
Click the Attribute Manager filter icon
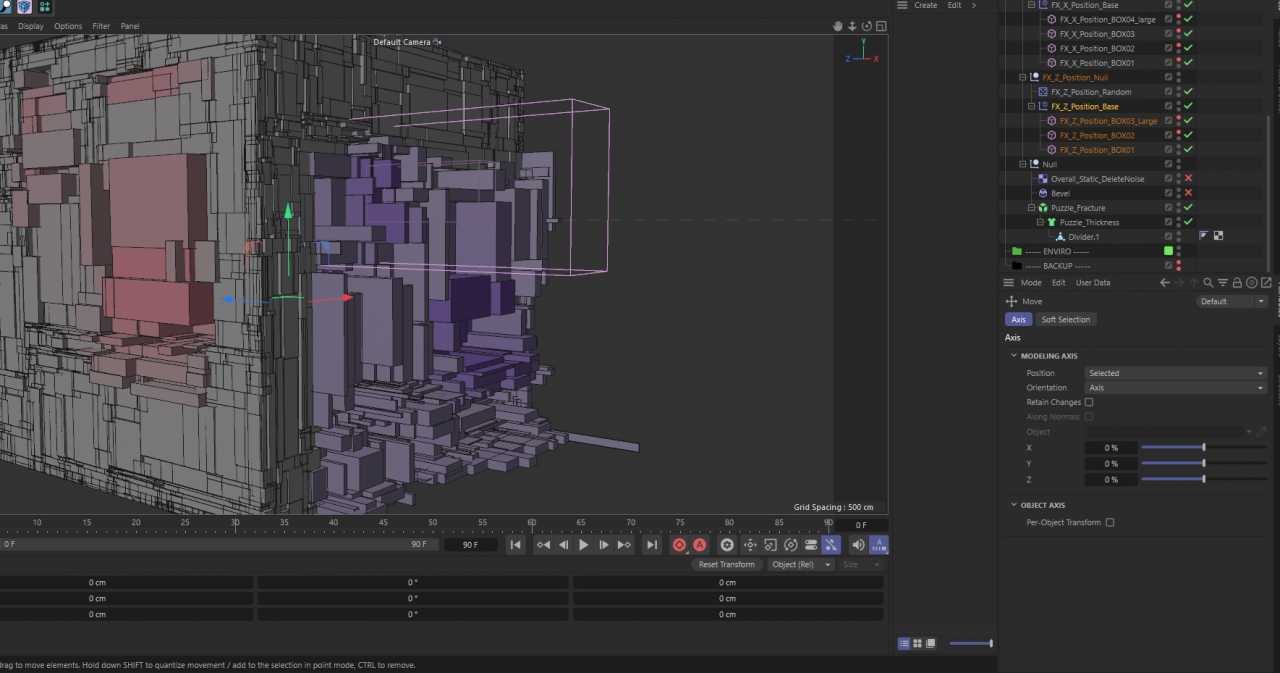click(1223, 283)
